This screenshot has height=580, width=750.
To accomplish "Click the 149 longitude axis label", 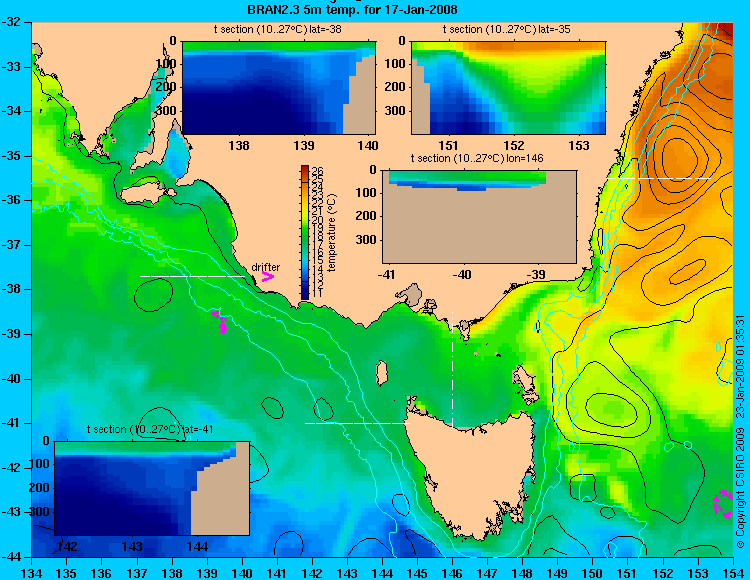I will pos(558,573).
